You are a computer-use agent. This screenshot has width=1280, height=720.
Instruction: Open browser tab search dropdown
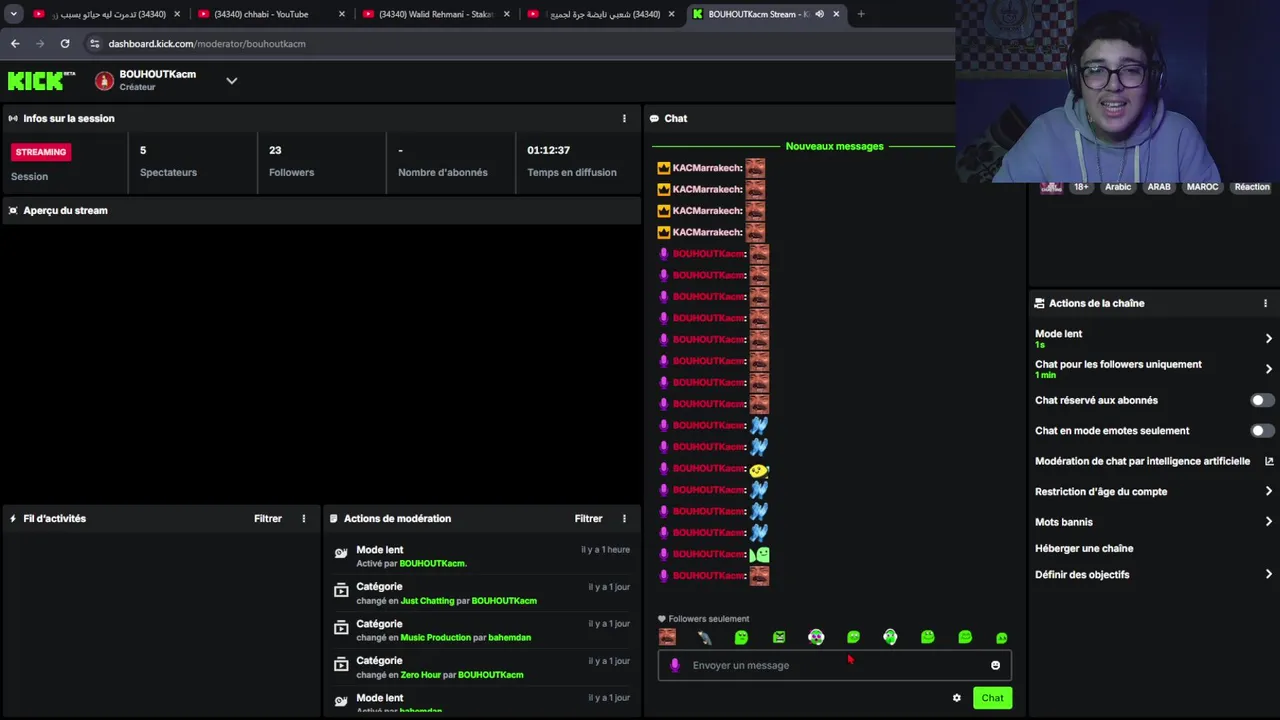pos(14,14)
